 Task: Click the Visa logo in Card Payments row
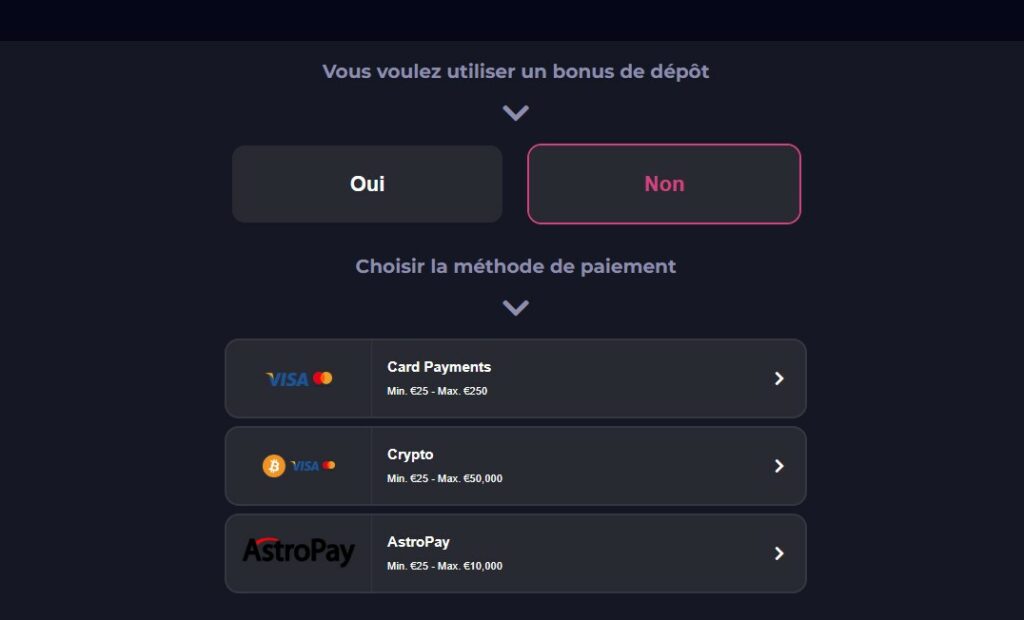point(288,379)
